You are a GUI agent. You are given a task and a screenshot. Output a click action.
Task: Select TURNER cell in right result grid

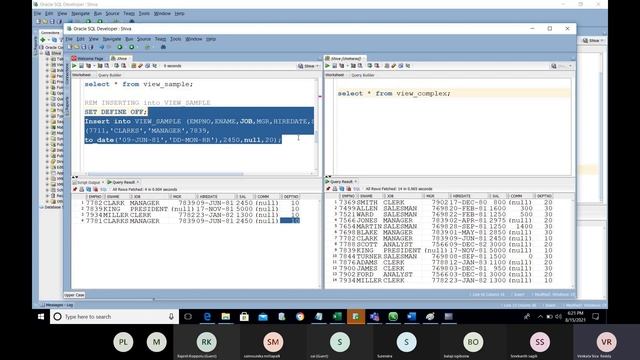click(369, 256)
